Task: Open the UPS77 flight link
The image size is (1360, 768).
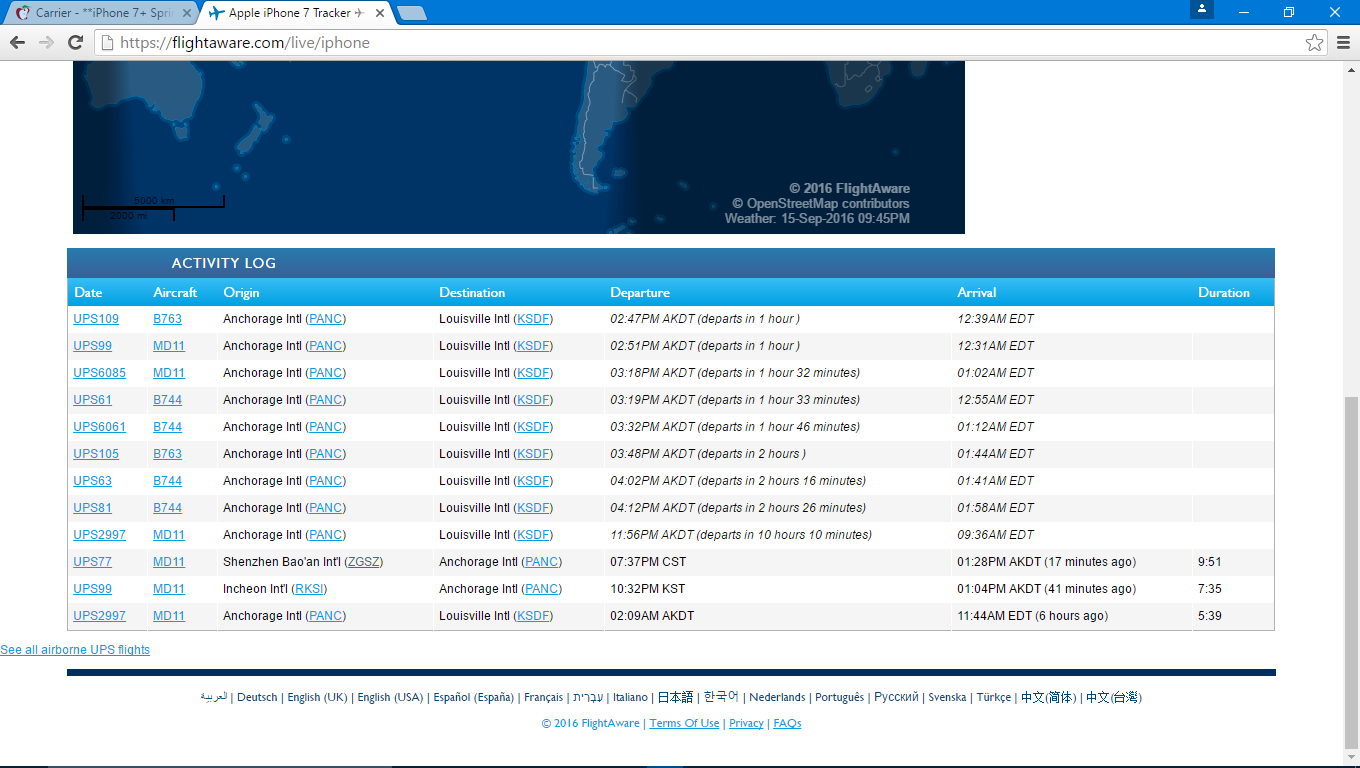Action: (93, 562)
